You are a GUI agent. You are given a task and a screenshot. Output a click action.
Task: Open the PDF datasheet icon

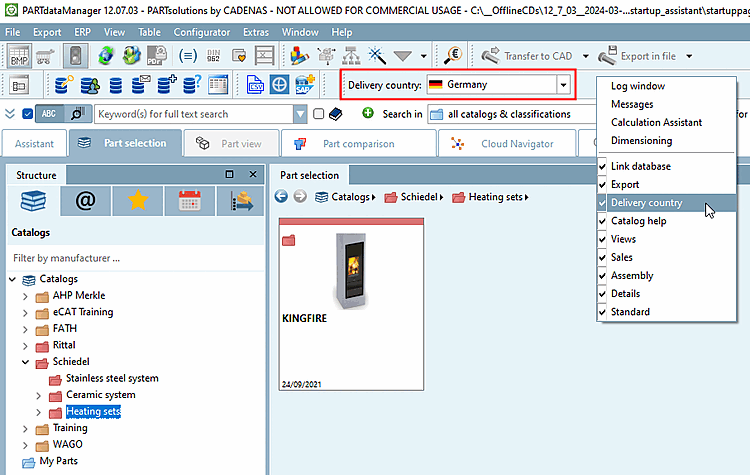(x=156, y=56)
